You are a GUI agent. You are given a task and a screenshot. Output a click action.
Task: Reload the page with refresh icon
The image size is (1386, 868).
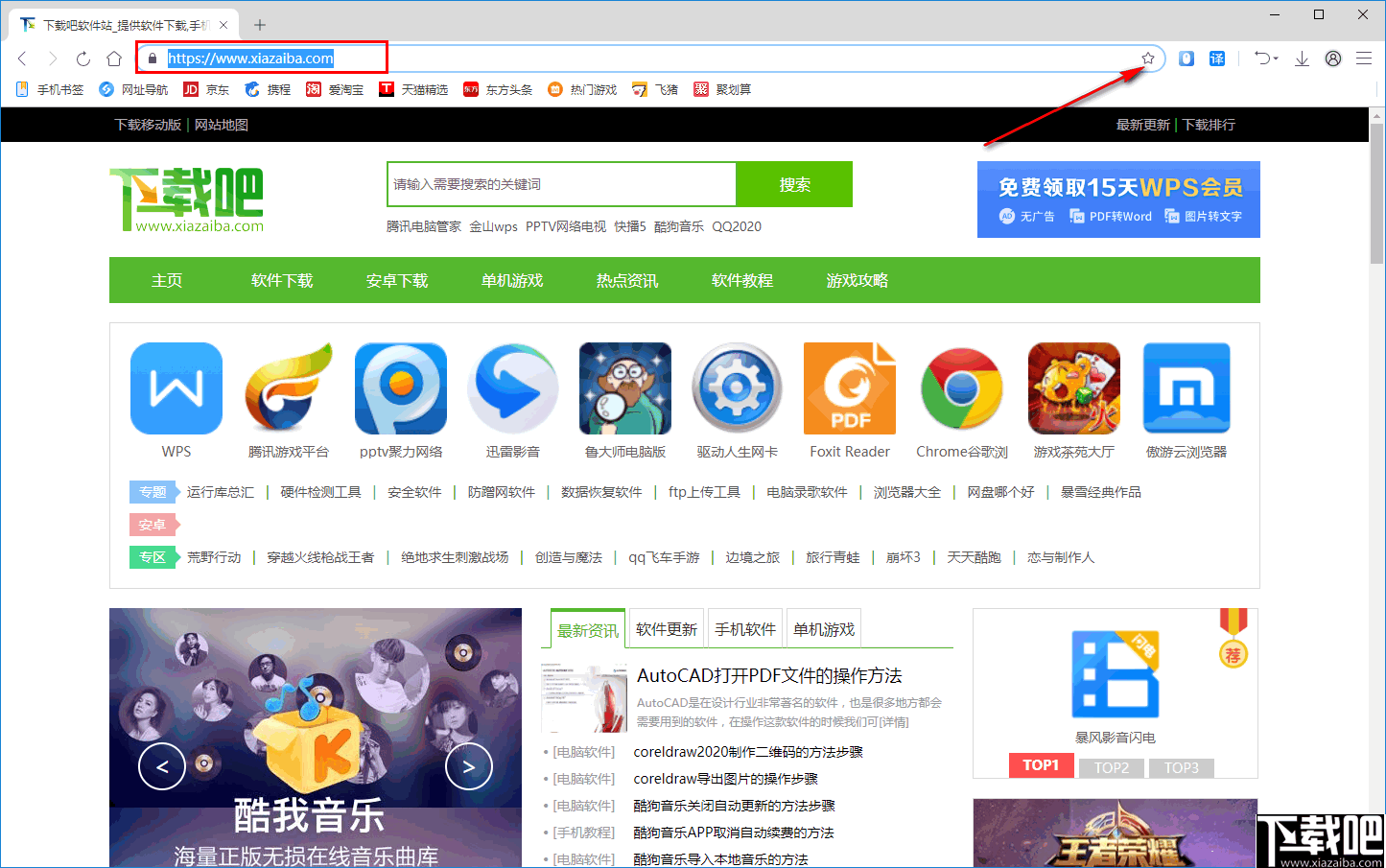click(x=83, y=59)
